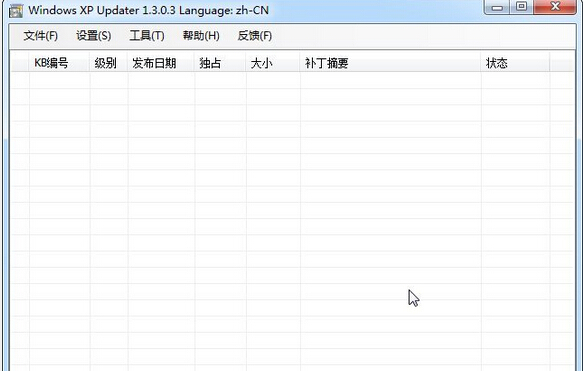Click the Windows XP Updater title bar icon
583x371 pixels.
pos(16,11)
